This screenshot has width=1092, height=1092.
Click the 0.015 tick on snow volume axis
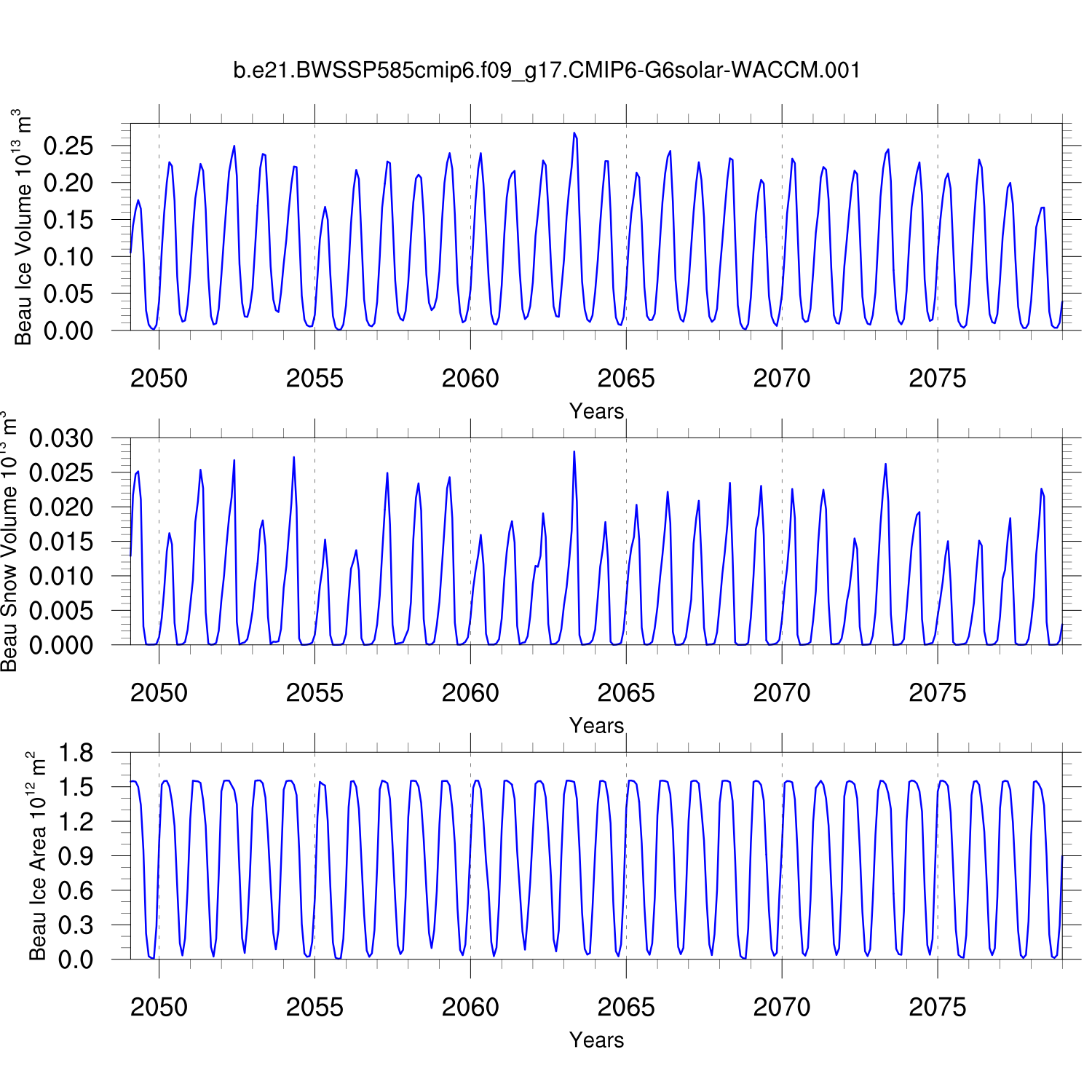[61, 542]
